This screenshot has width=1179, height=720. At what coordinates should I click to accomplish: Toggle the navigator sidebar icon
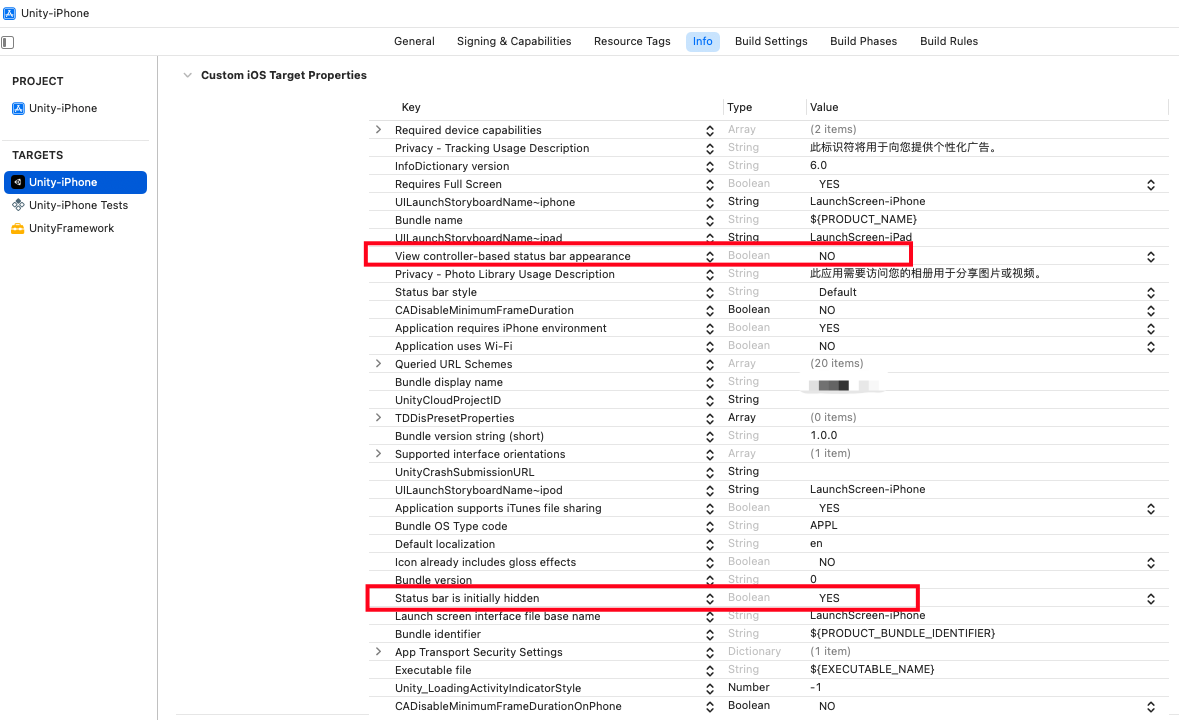click(8, 42)
